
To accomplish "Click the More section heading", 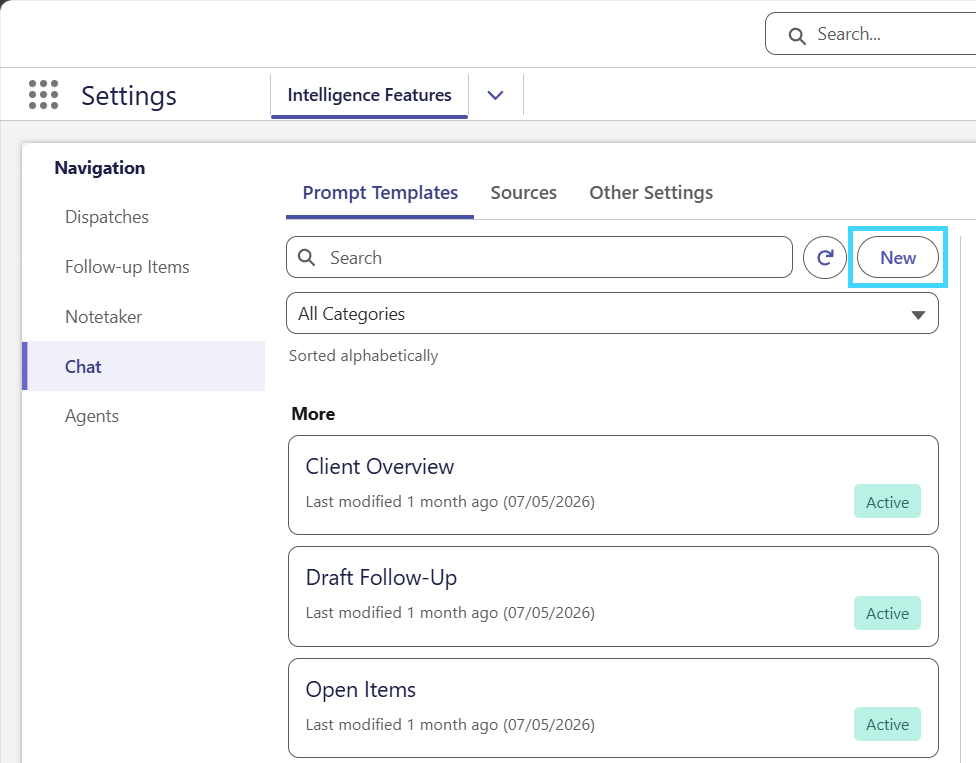I will click(x=313, y=414).
